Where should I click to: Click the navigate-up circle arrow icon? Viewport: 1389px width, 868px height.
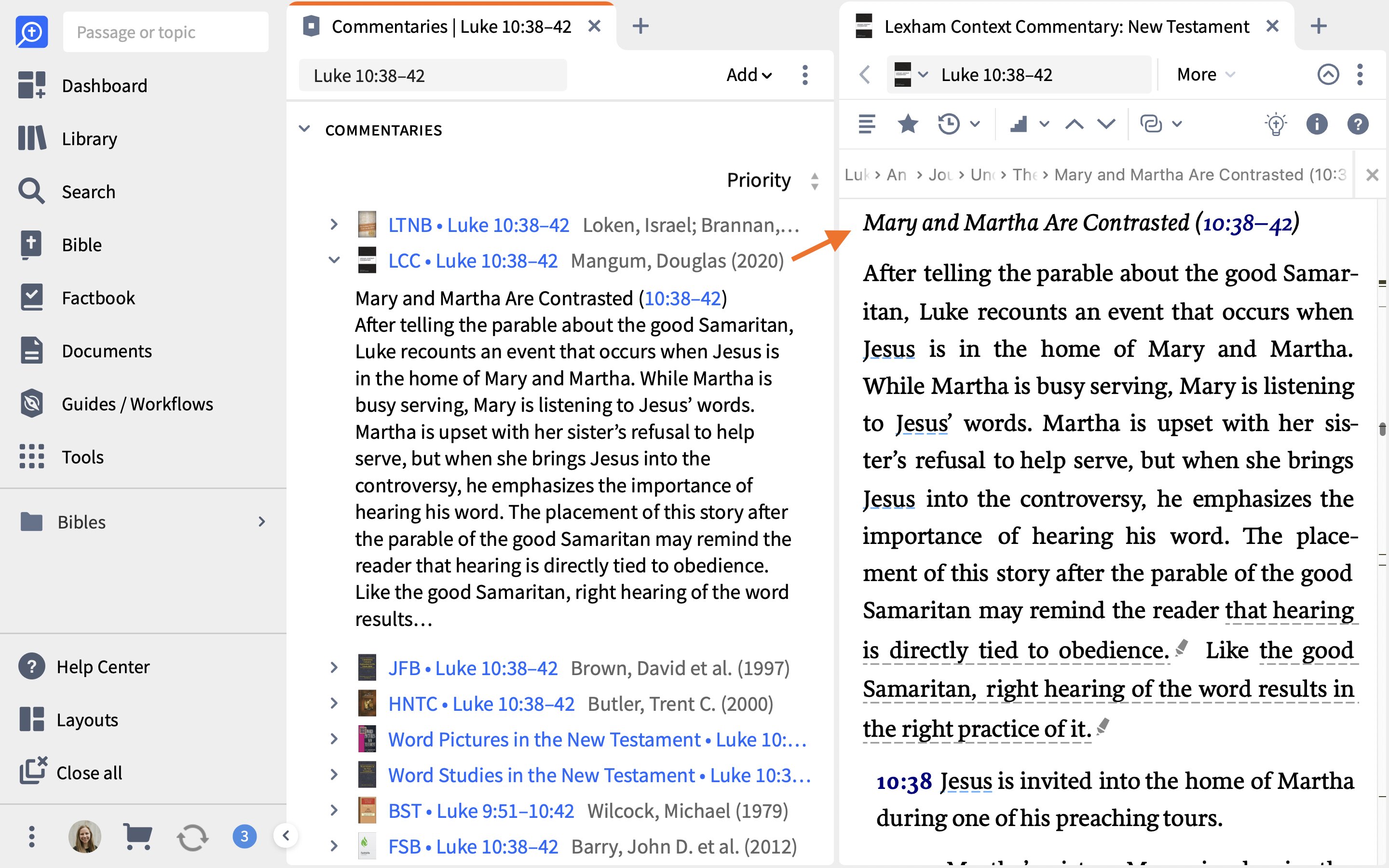pyautogui.click(x=1328, y=75)
